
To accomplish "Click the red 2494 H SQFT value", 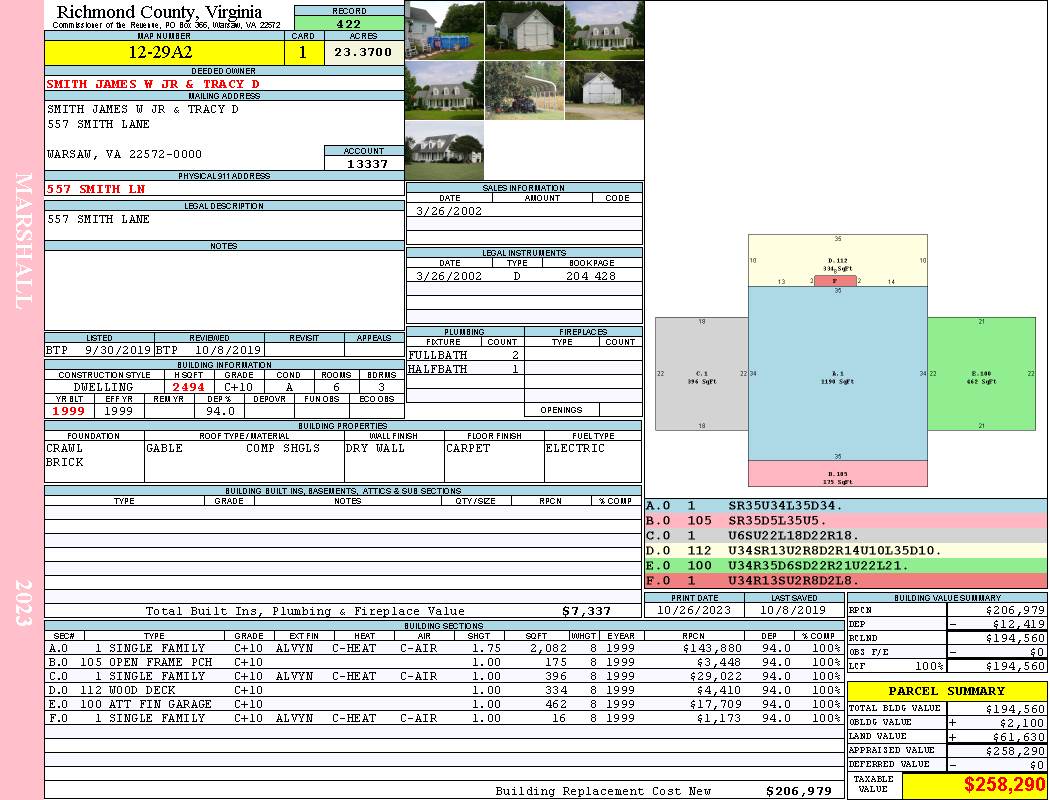I will point(188,387).
